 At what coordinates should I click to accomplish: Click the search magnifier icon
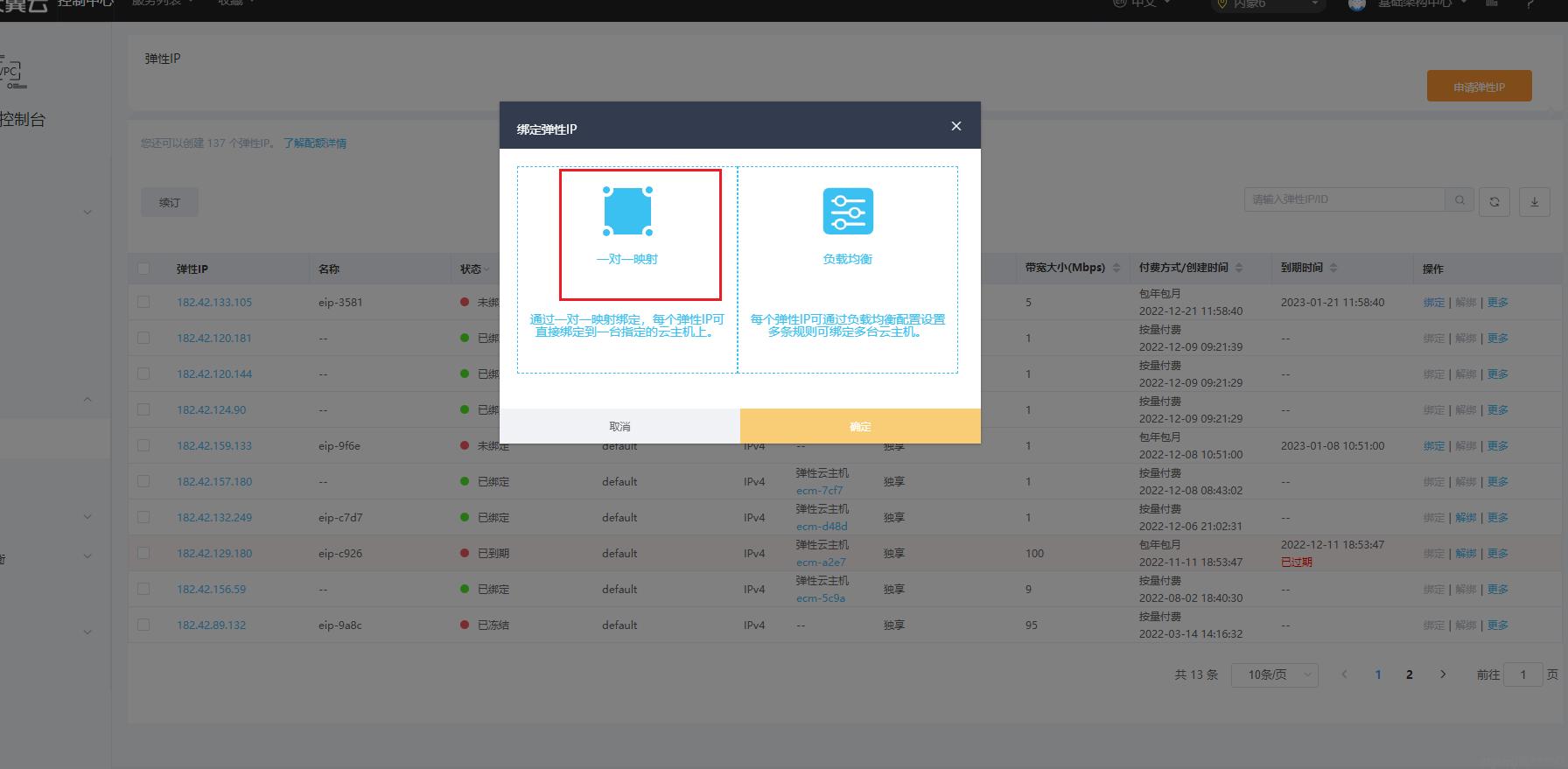[1459, 200]
